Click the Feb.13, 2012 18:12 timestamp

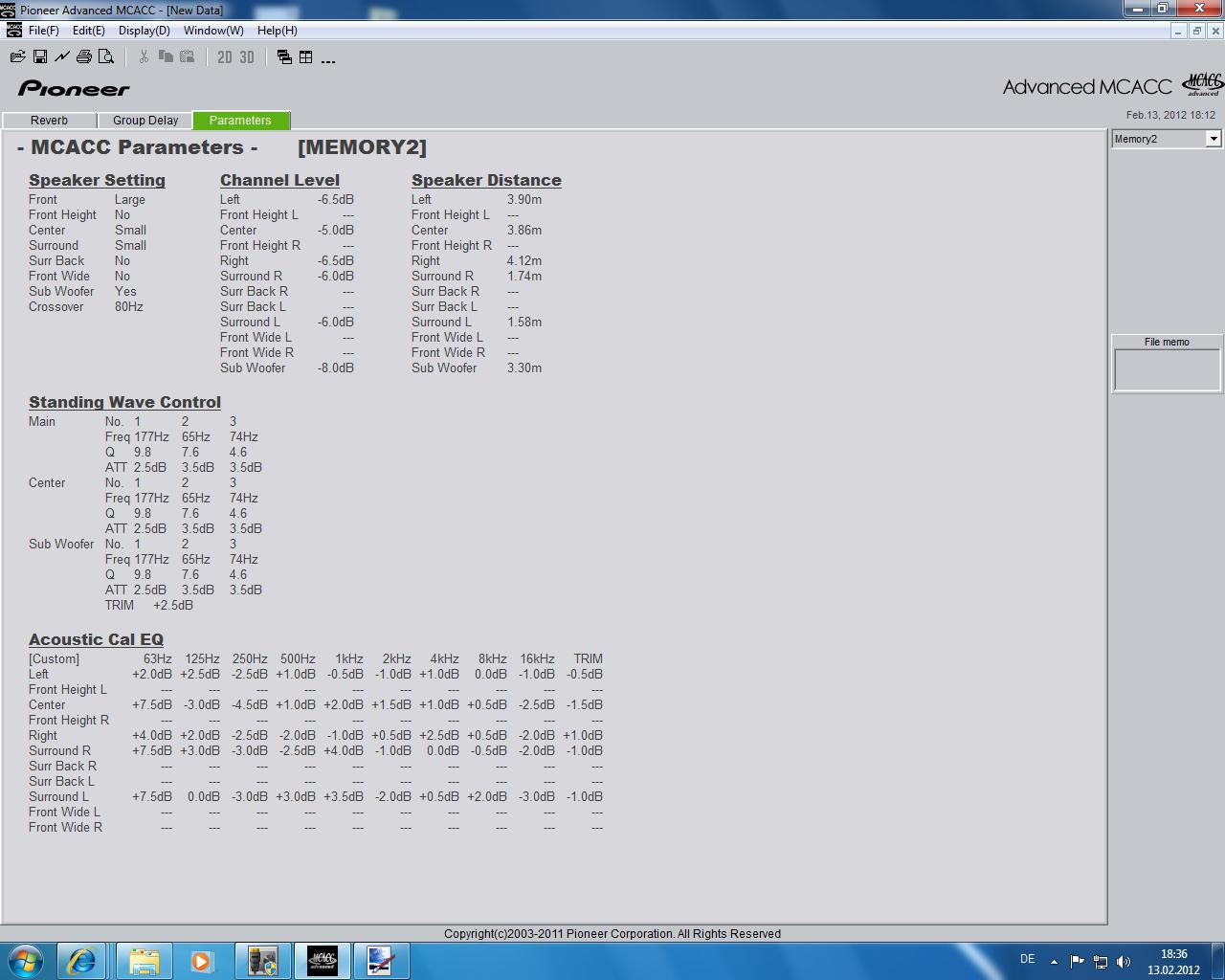[1170, 115]
